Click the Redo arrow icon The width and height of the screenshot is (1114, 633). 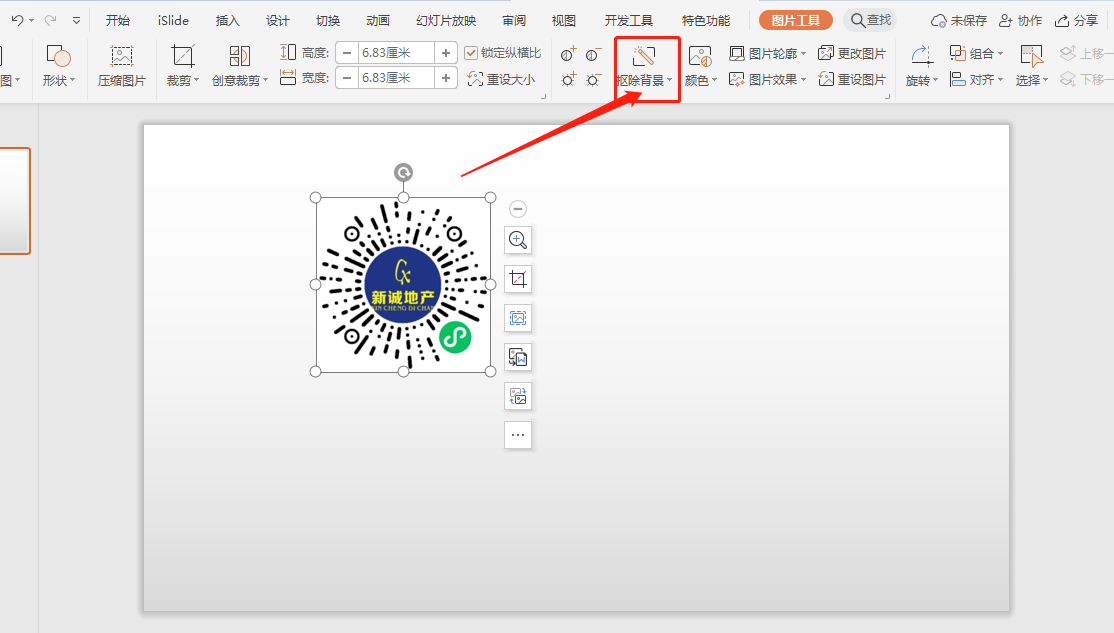pos(50,21)
